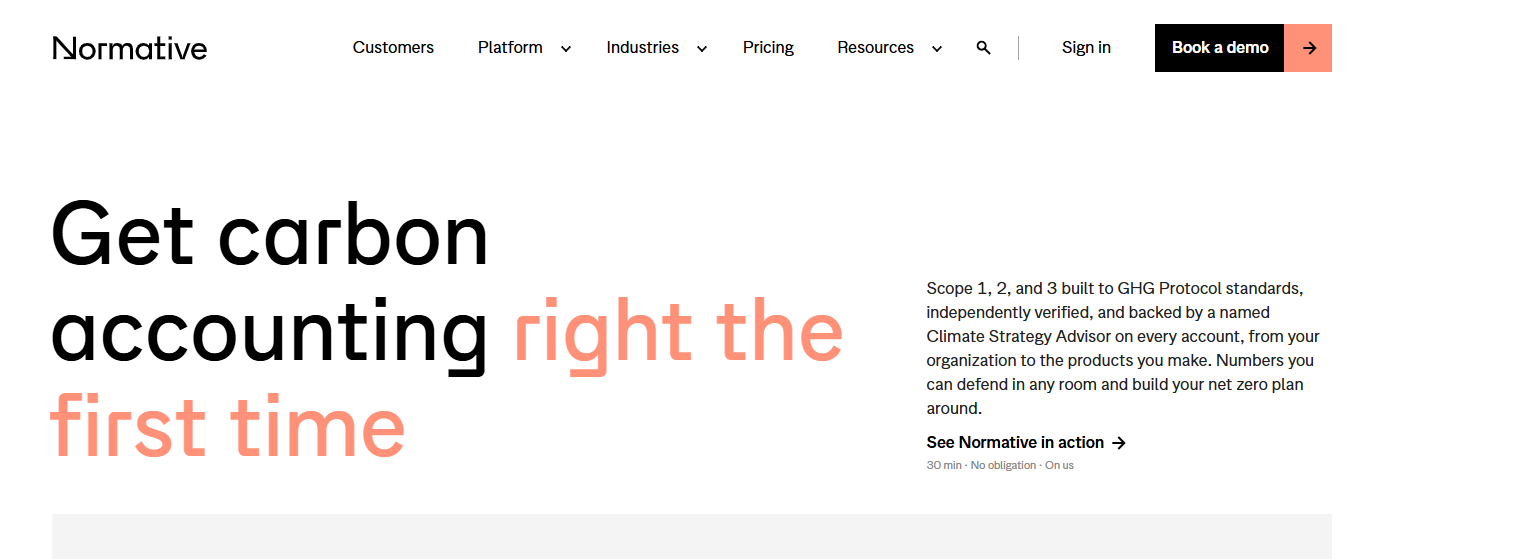Open the Customers page

click(x=393, y=48)
